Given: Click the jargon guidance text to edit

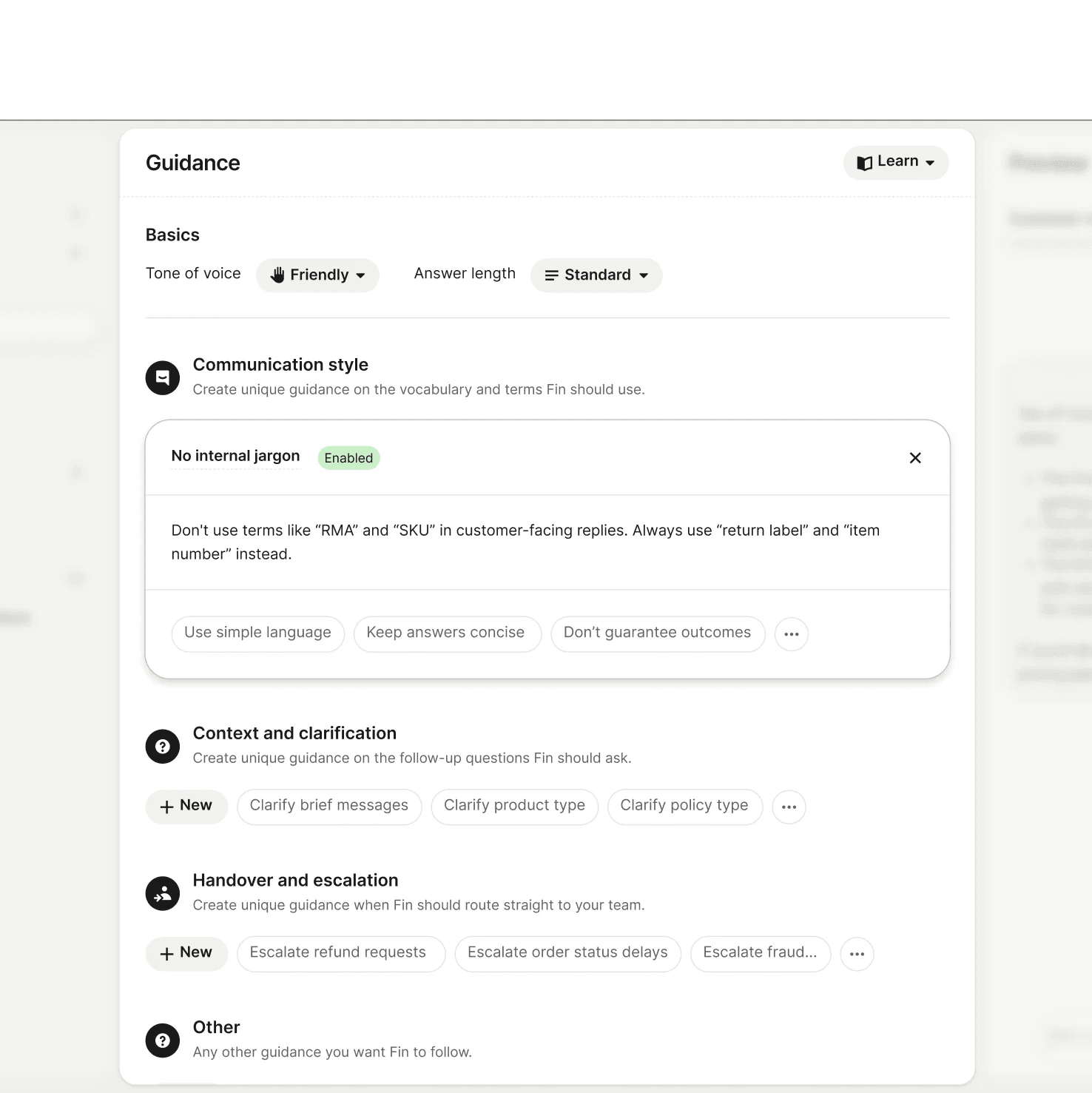Looking at the screenshot, I should (x=525, y=542).
